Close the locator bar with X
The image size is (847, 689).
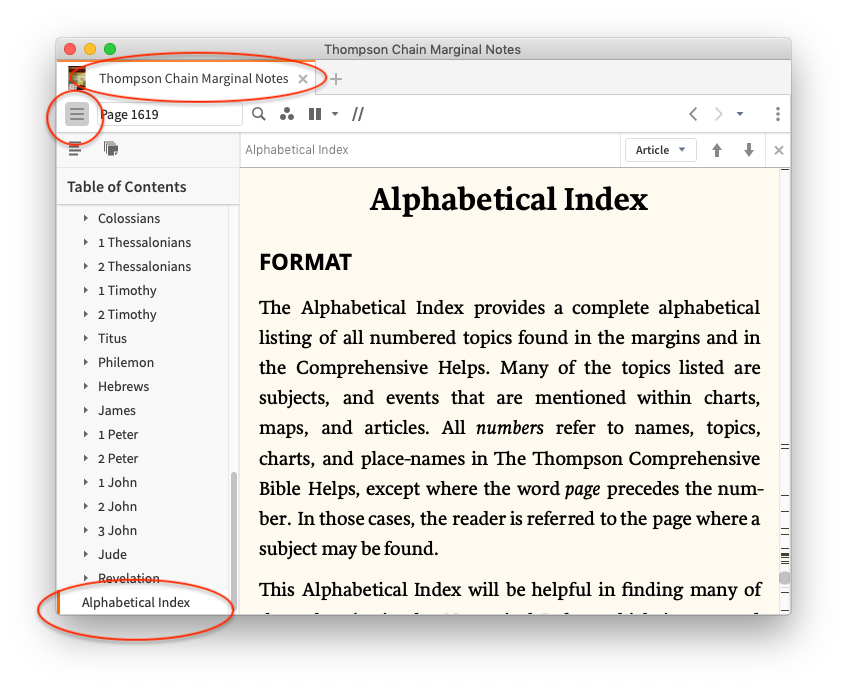(x=778, y=150)
